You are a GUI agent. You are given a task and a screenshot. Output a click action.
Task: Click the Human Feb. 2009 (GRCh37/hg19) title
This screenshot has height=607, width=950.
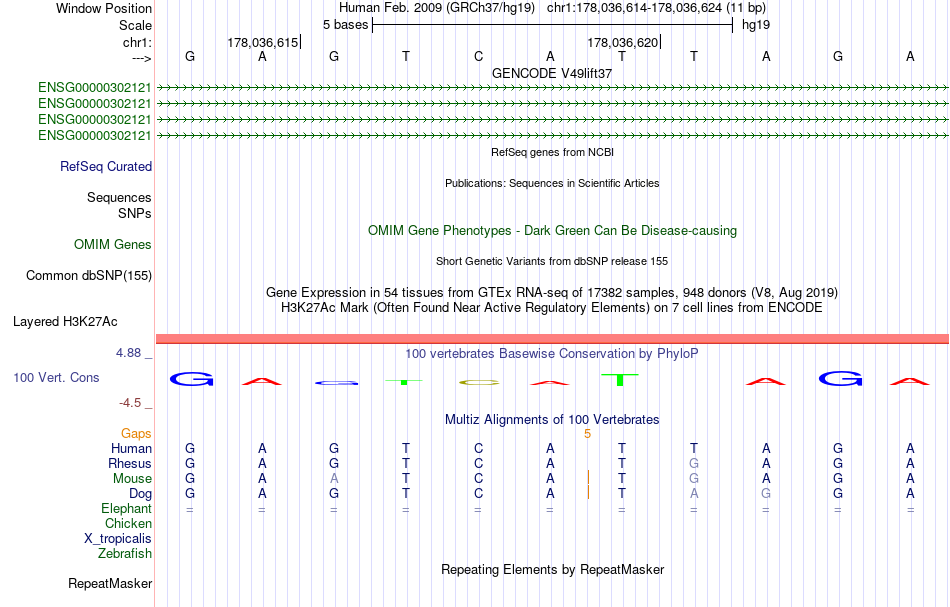437,8
